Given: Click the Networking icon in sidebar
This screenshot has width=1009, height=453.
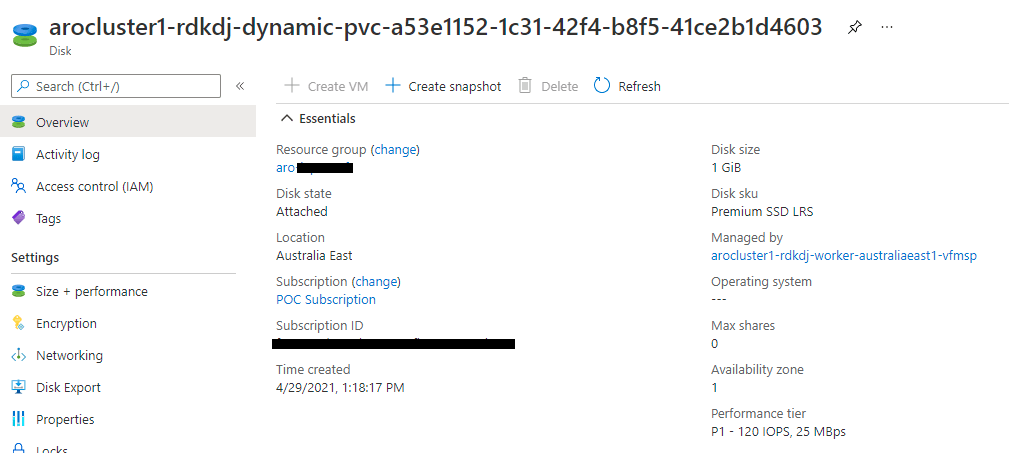Looking at the screenshot, I should click(18, 355).
